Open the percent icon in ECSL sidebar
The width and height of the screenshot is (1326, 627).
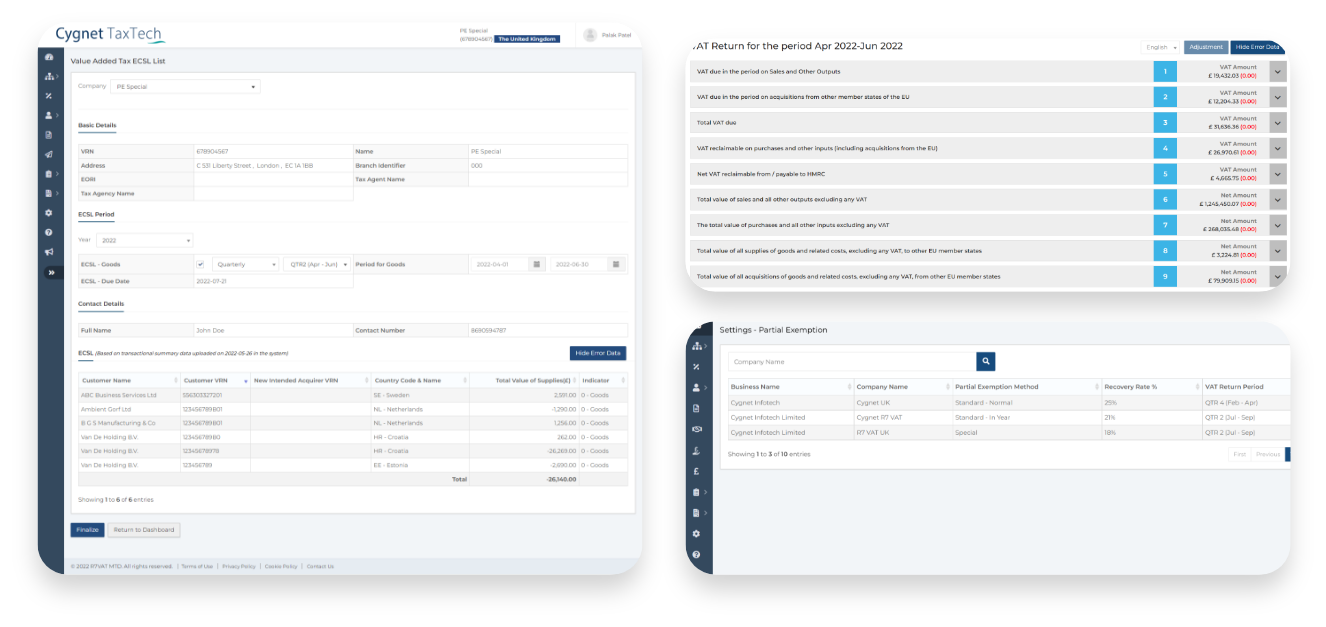(49, 96)
